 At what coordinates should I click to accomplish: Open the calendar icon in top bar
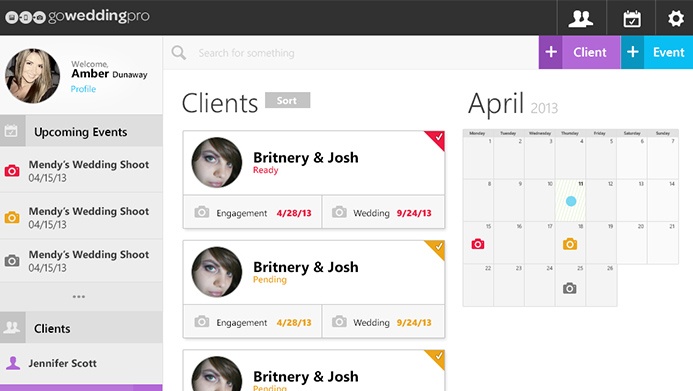632,19
